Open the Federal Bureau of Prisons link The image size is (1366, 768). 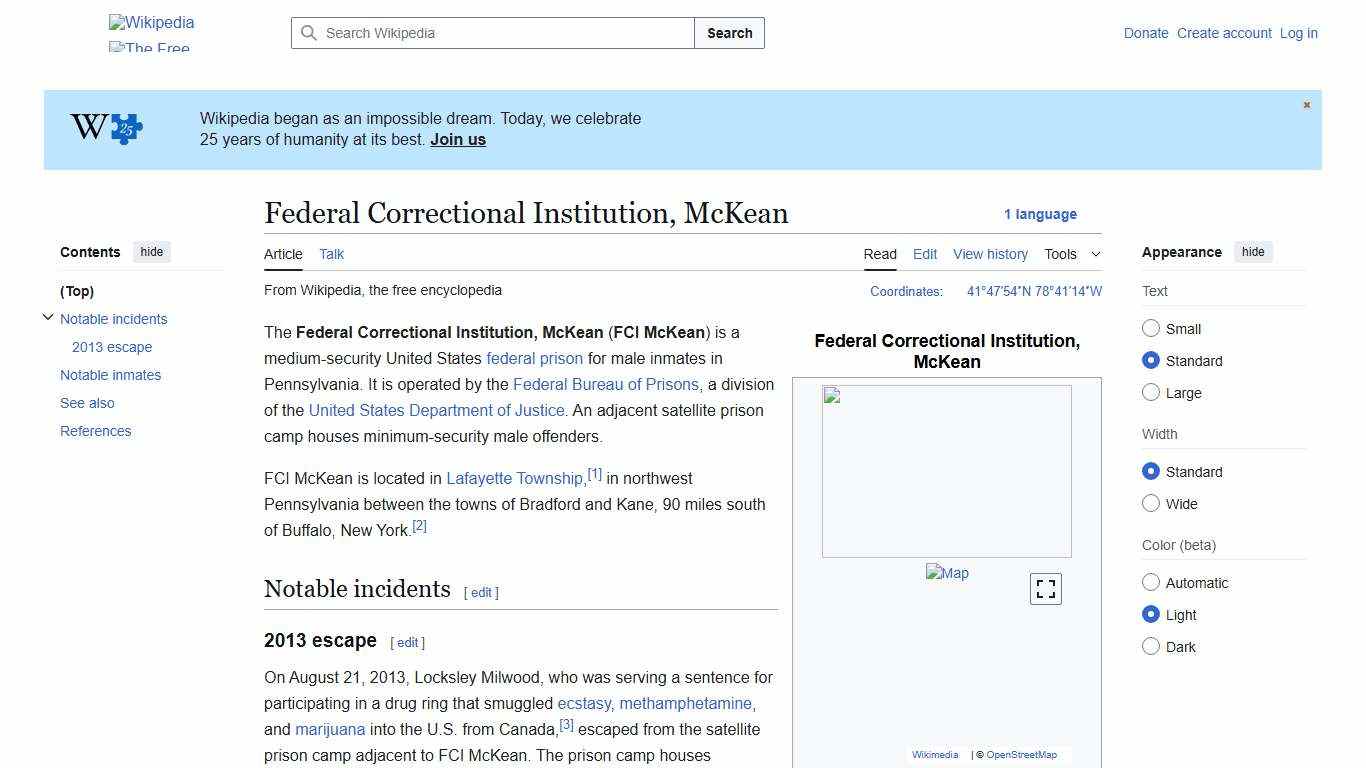coord(606,384)
